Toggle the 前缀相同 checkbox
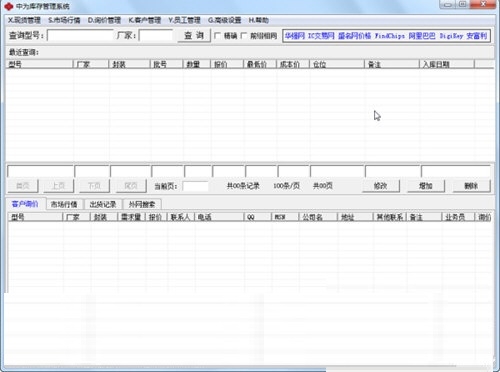 coord(244,36)
